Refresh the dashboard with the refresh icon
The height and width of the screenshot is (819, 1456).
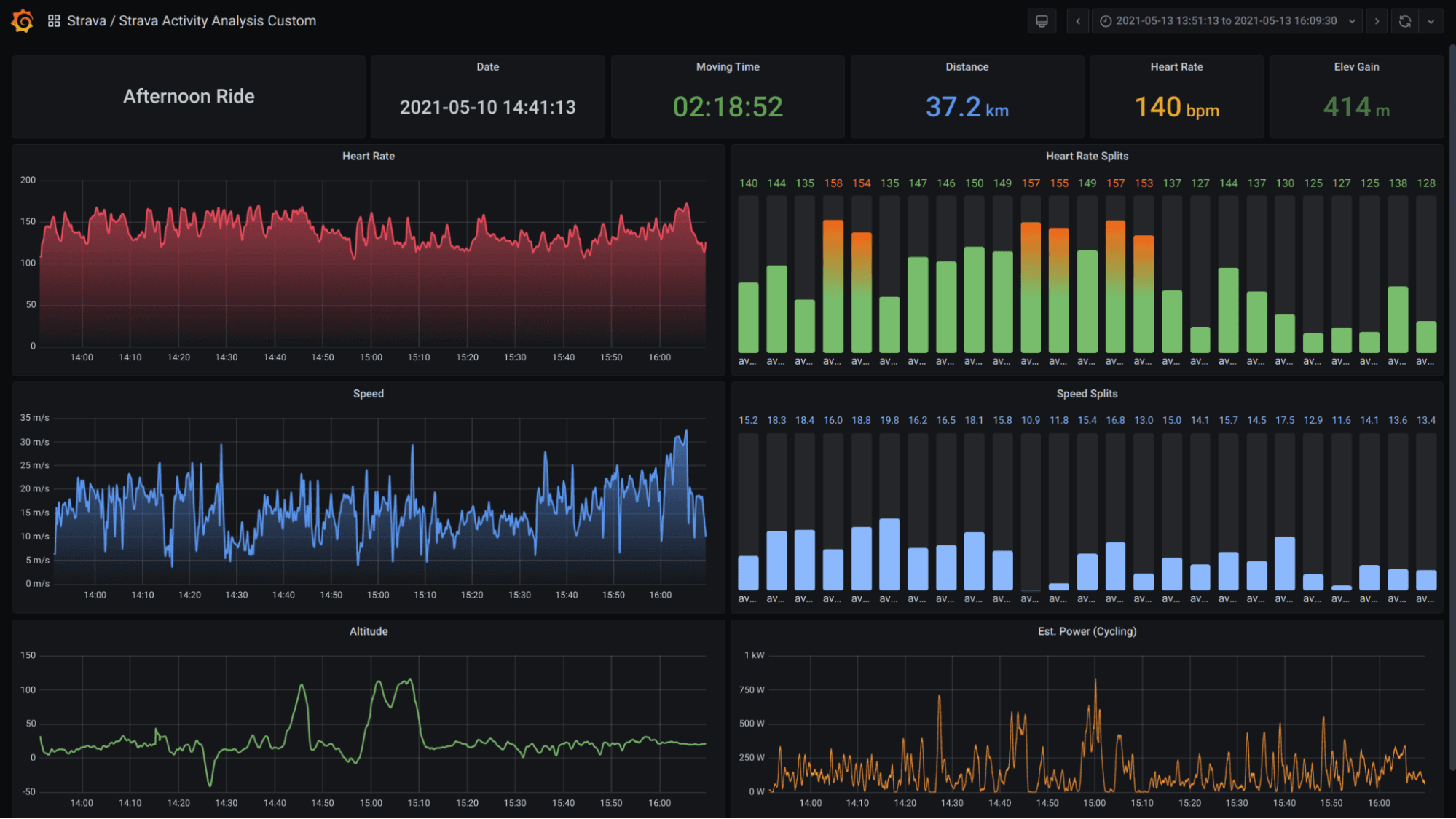pos(1405,20)
